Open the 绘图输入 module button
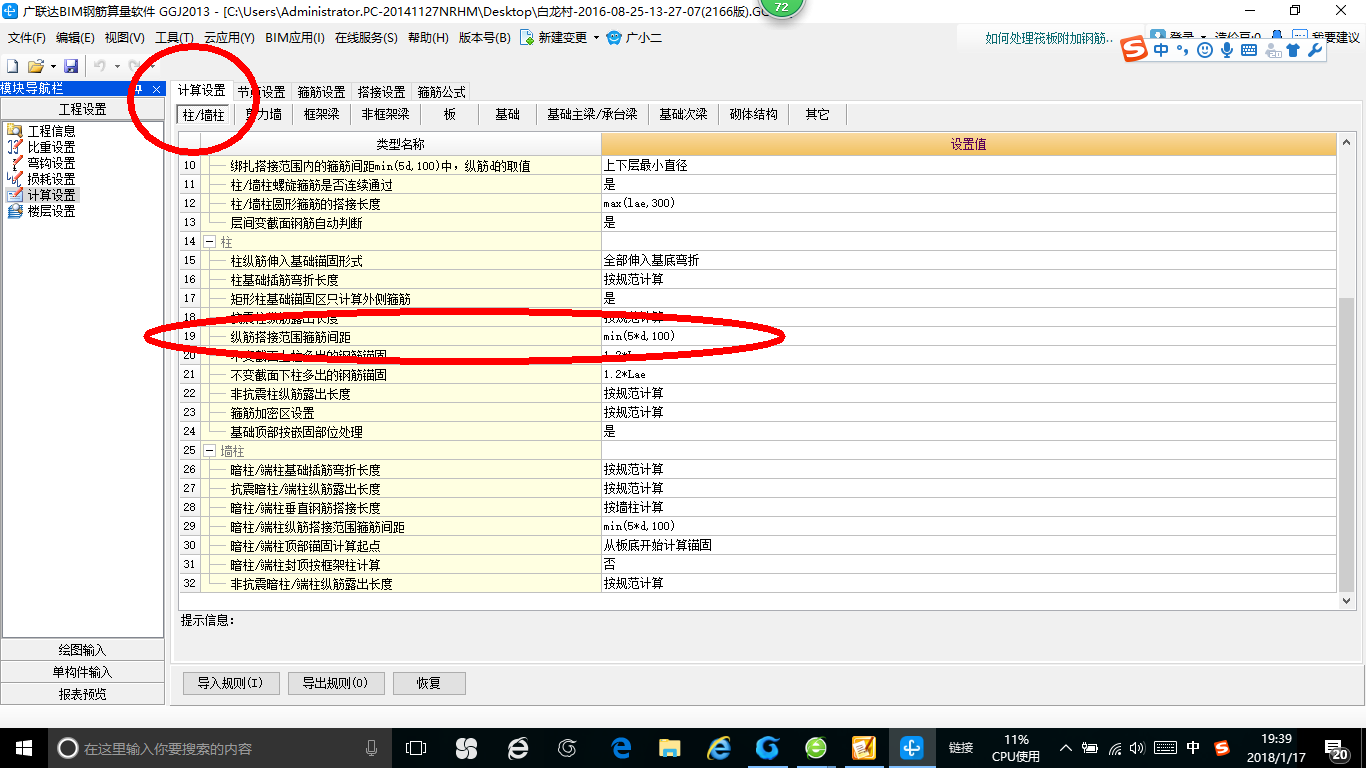This screenshot has width=1366, height=768. click(x=82, y=650)
